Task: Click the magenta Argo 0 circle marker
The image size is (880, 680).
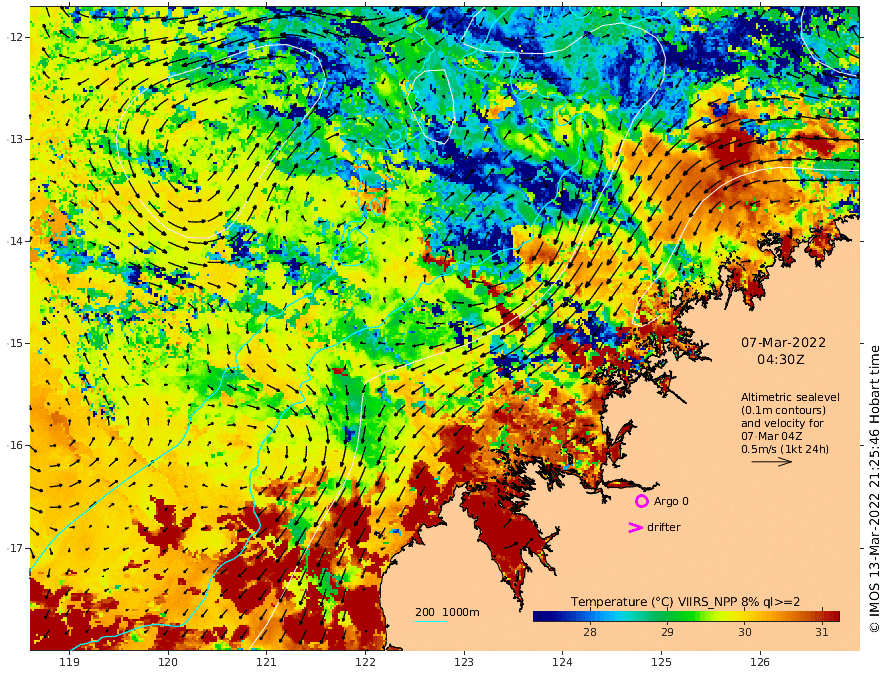Action: coord(641,501)
